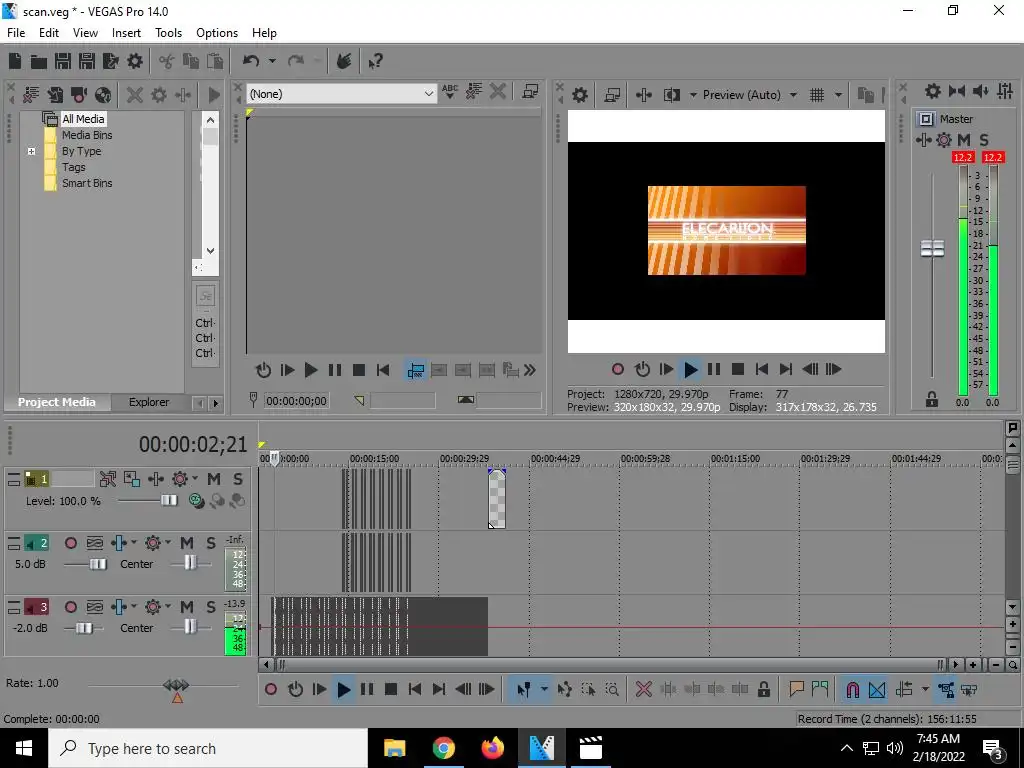Open the File menu
Screen dimensions: 1024x768
[16, 33]
